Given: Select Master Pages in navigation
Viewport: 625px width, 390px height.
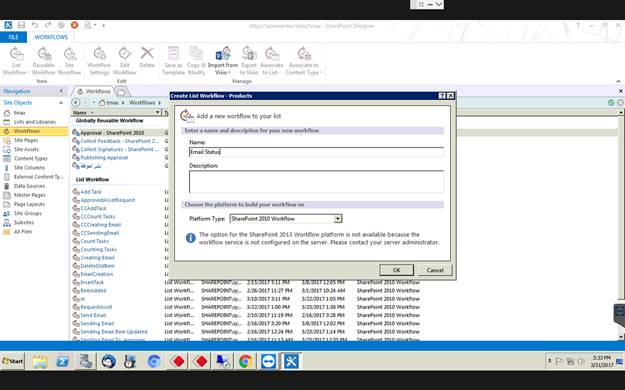Looking at the screenshot, I should [x=29, y=195].
